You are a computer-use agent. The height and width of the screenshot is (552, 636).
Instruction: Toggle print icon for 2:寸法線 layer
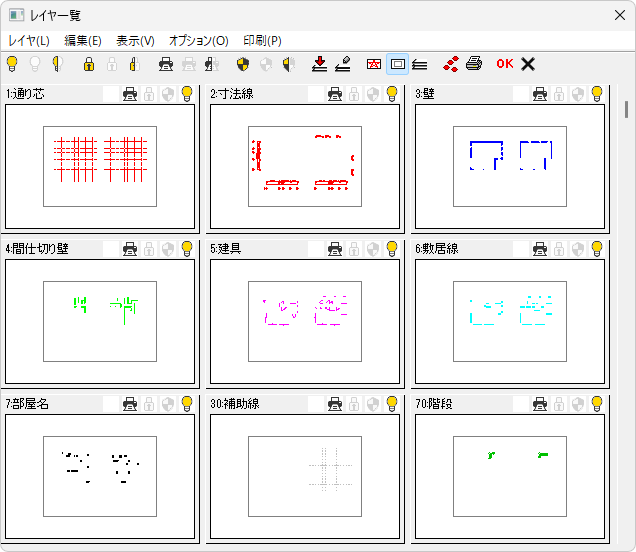click(x=335, y=94)
